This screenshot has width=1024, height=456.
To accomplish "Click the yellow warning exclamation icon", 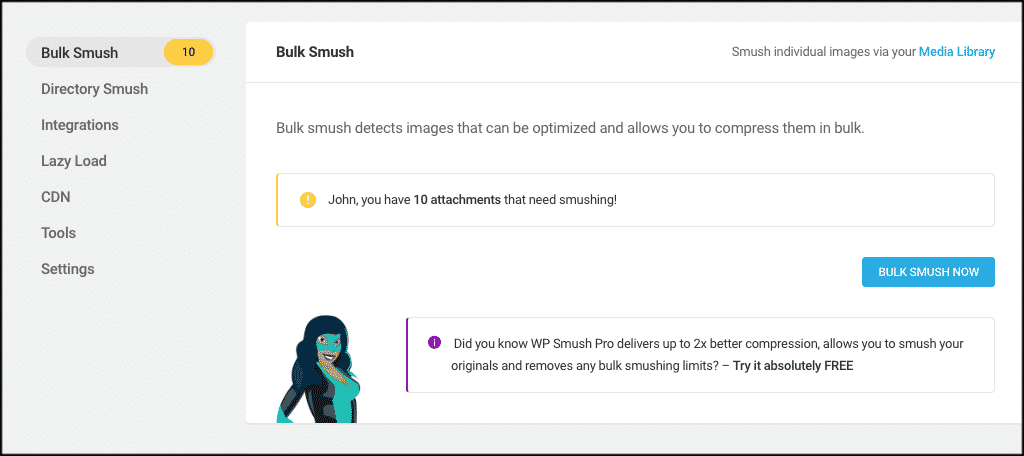I will (x=308, y=199).
